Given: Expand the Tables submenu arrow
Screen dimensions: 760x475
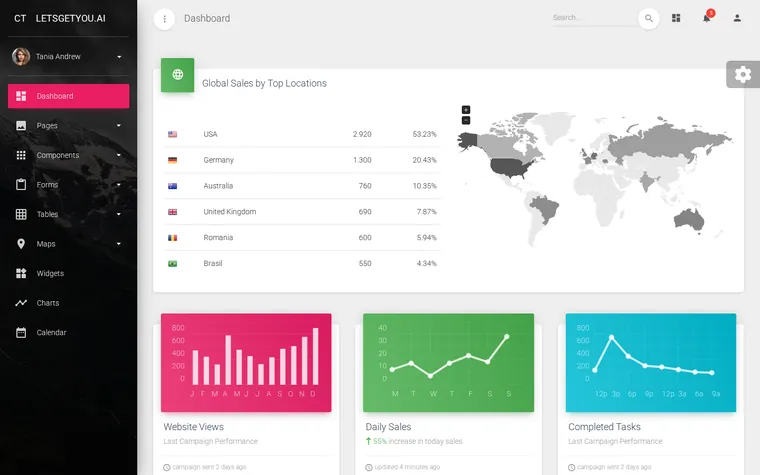Looking at the screenshot, I should tap(119, 214).
